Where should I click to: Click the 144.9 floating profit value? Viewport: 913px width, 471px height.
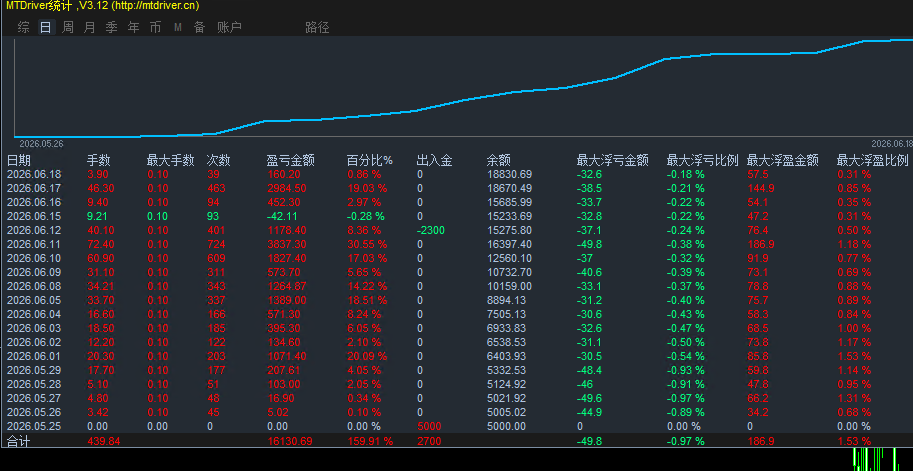(759, 189)
